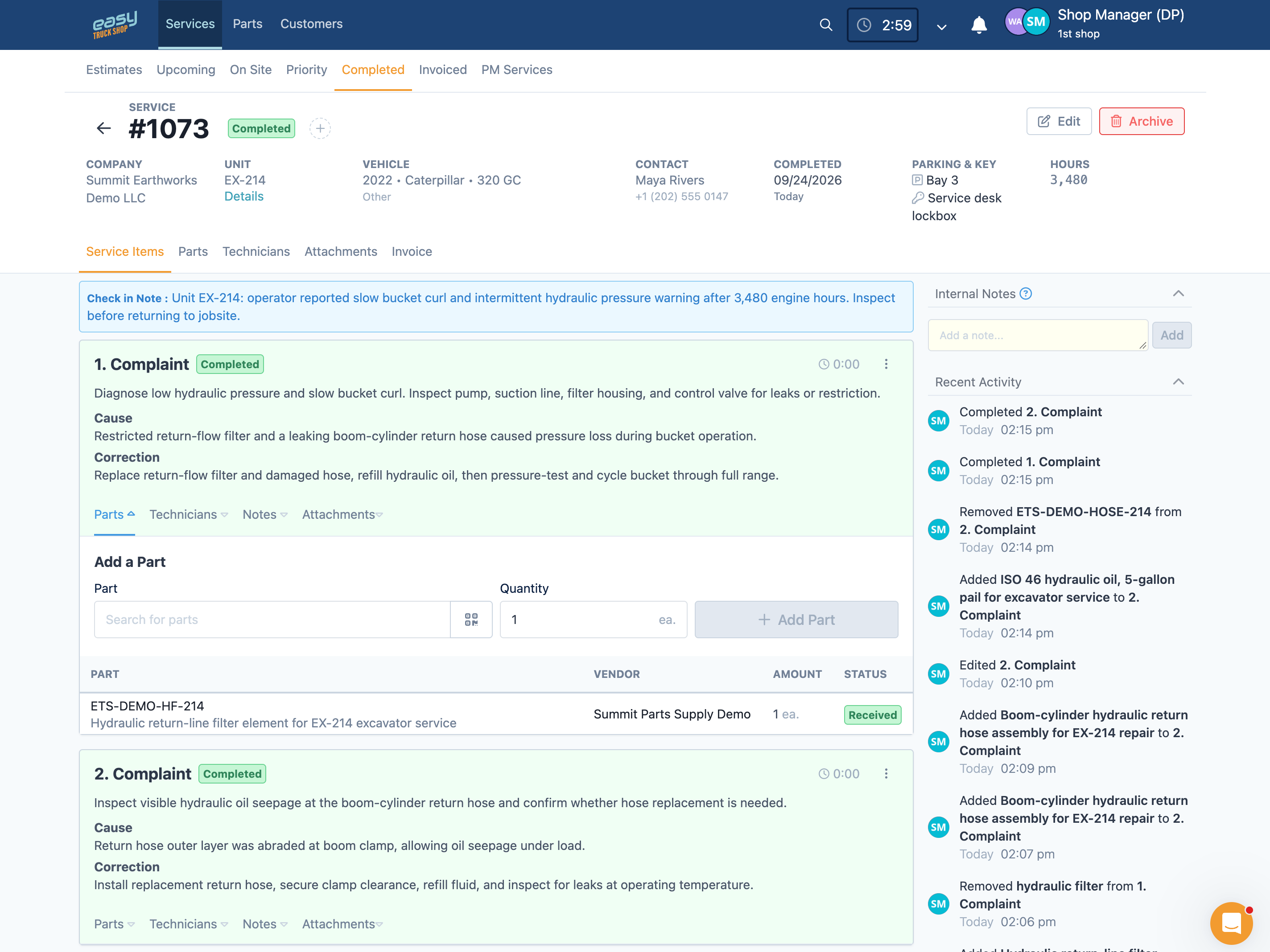Collapse the Internal Notes panel

[1178, 294]
